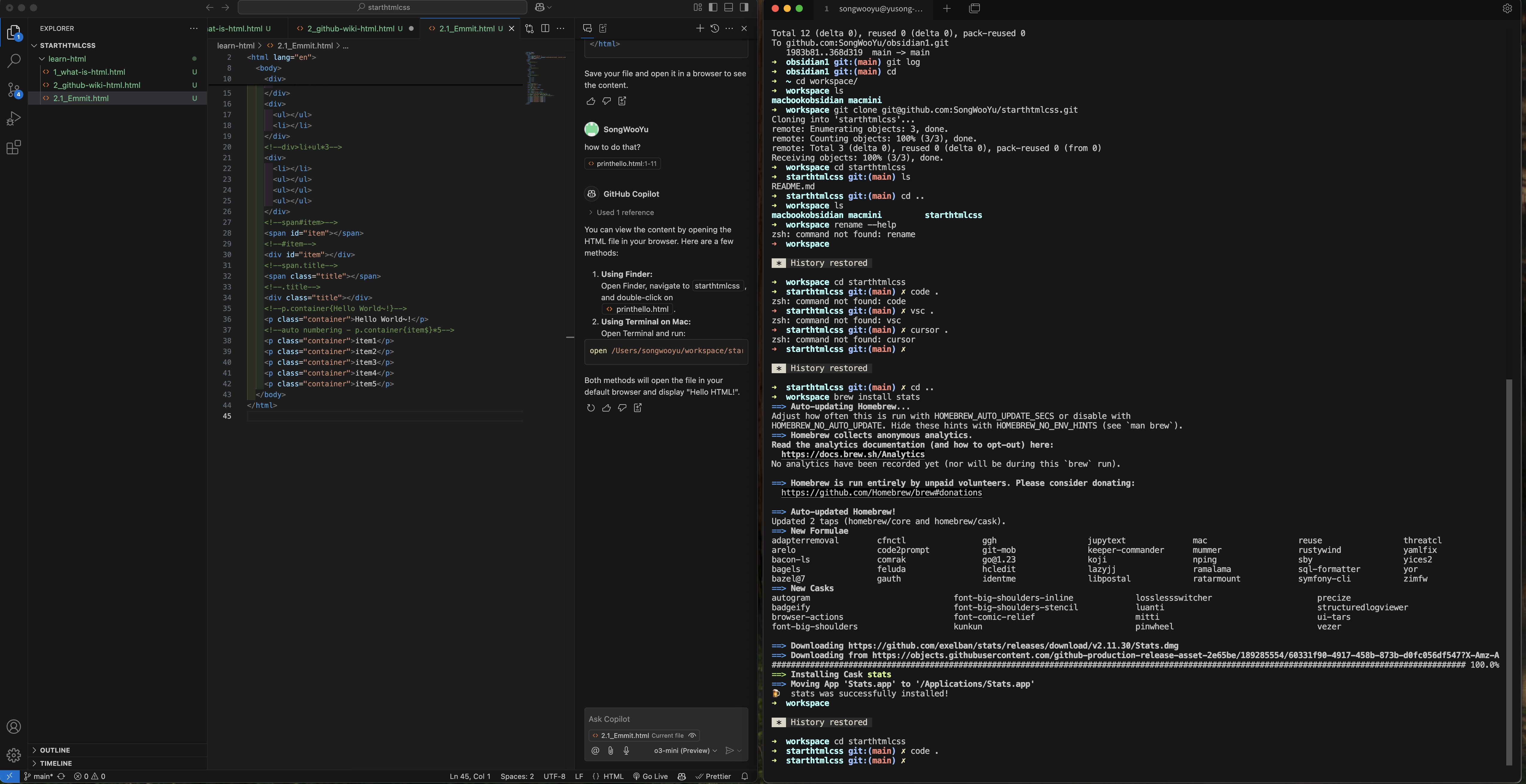Click the new chat plus icon

point(700,28)
